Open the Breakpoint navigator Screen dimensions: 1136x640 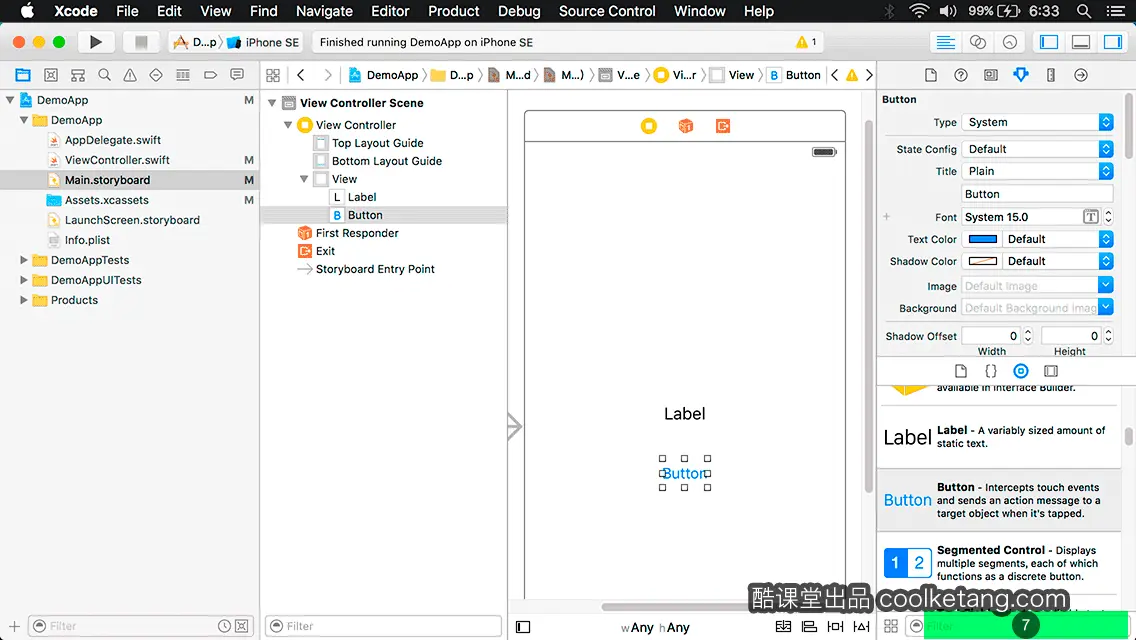(210, 75)
